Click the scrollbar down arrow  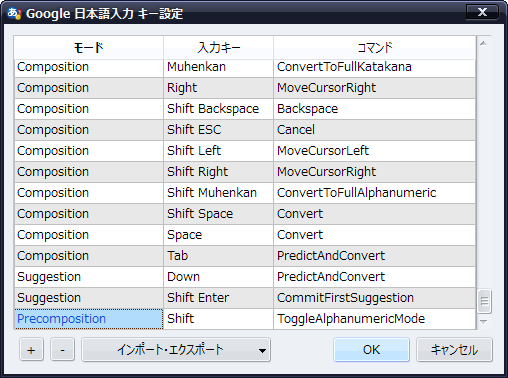coord(484,322)
